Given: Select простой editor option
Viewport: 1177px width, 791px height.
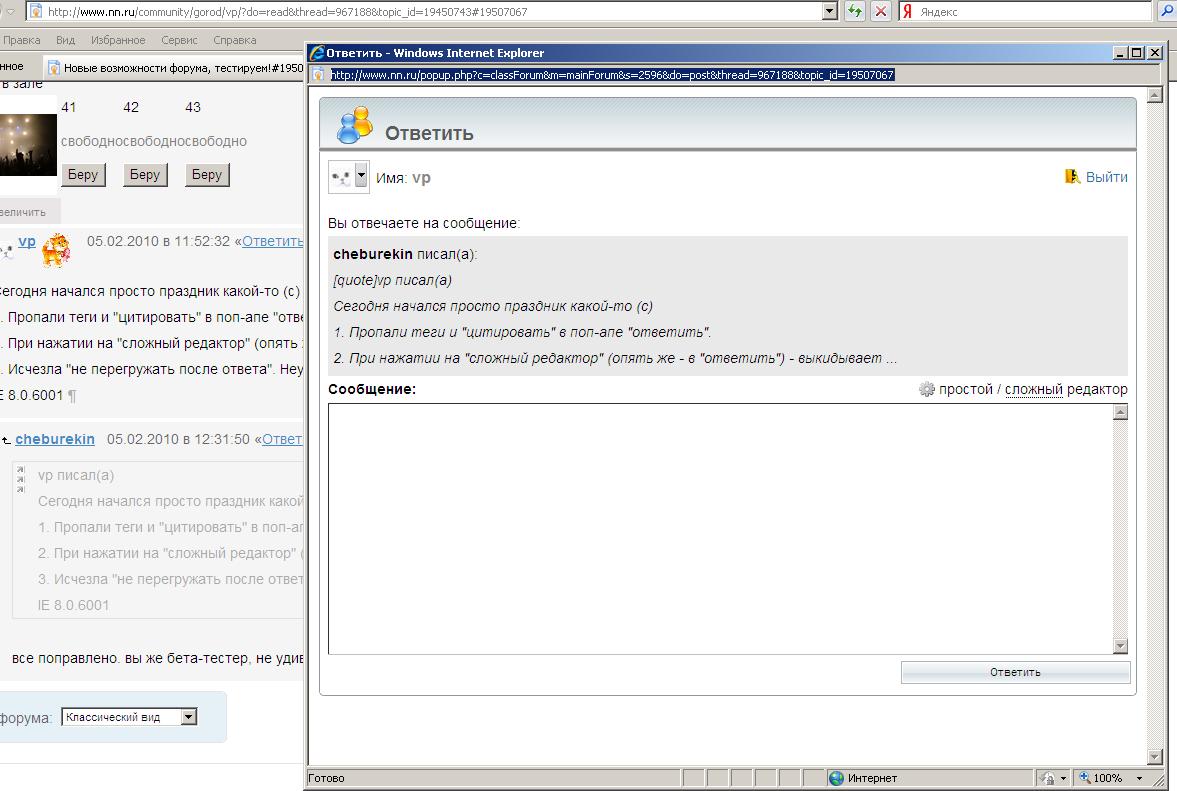Looking at the screenshot, I should pyautogui.click(x=965, y=389).
